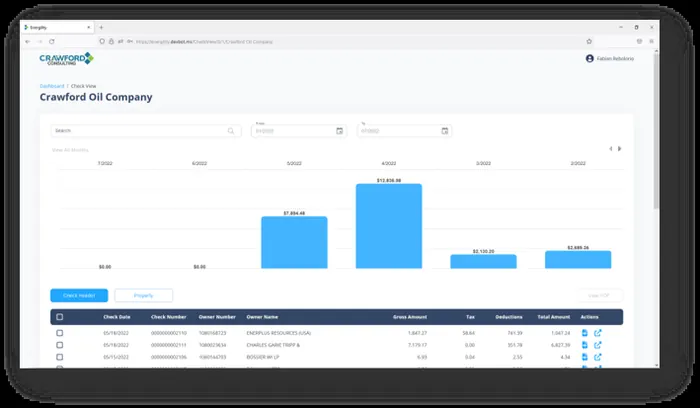Click the search magnifier icon
The width and height of the screenshot is (700, 408).
(231, 131)
